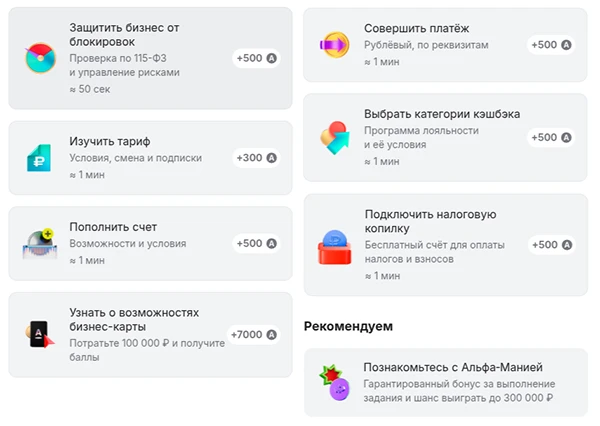
Task: Click the account top-up icon
Action: click(x=42, y=244)
